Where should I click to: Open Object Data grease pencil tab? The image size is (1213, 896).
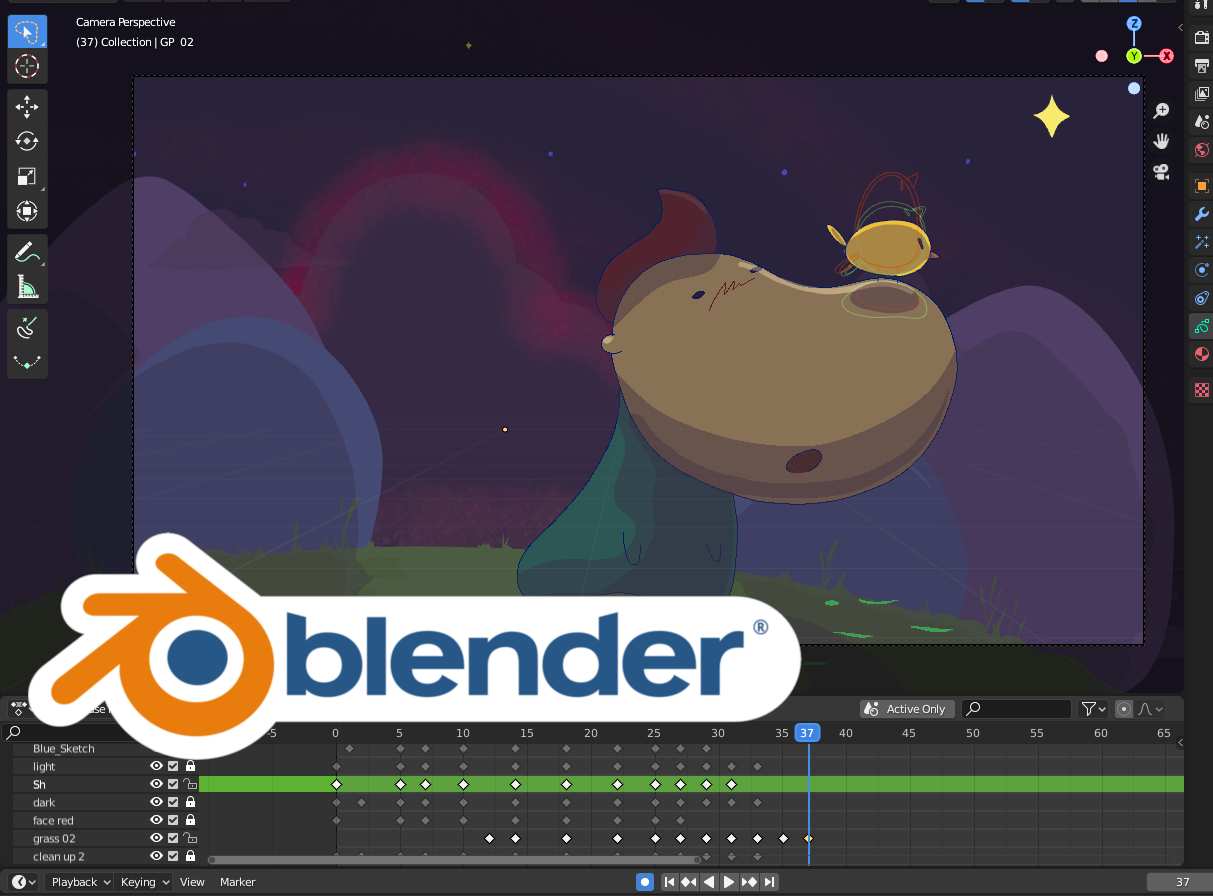click(x=1202, y=326)
